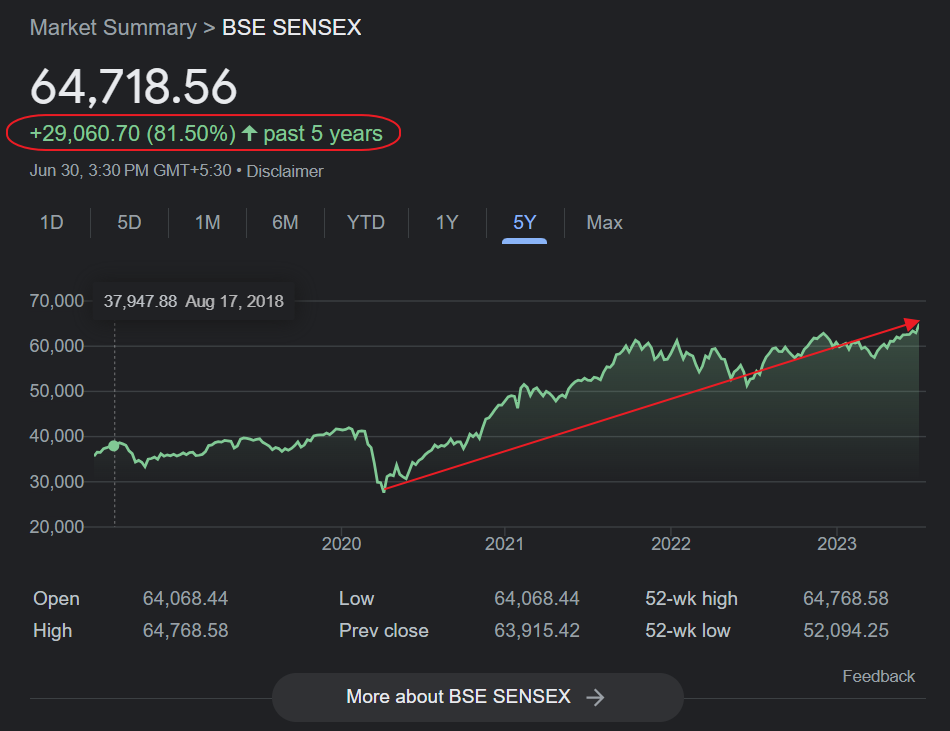Viewport: 950px width, 731px height.
Task: Select the 6M time range tab
Action: click(x=285, y=222)
